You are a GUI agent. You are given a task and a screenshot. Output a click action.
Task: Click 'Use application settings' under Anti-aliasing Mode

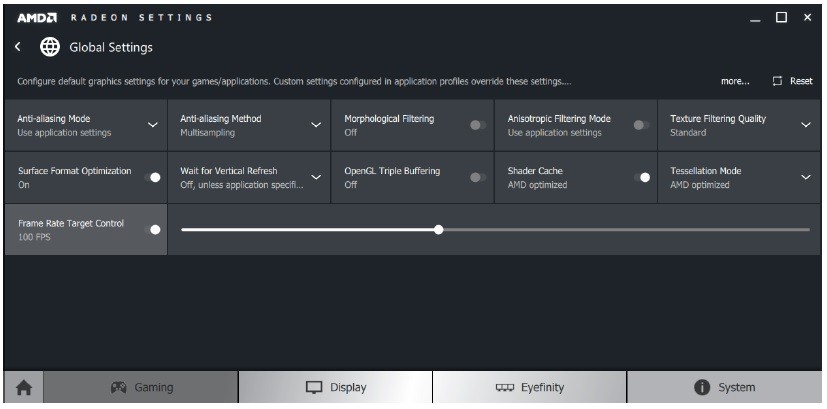(64, 132)
